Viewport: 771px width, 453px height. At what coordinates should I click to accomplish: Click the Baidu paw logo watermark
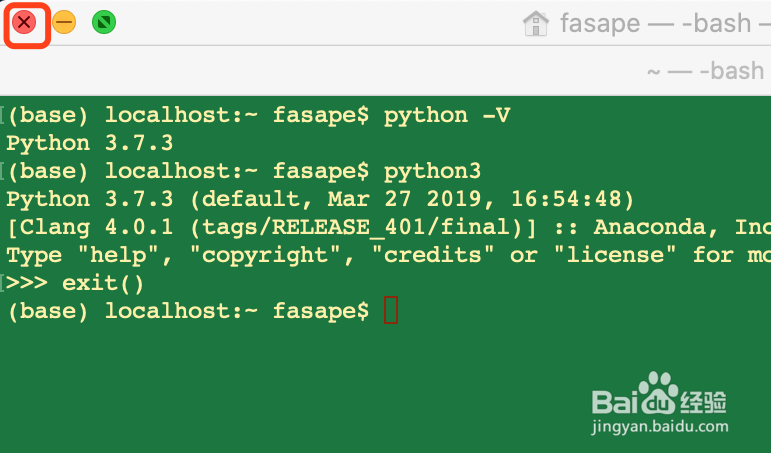659,393
